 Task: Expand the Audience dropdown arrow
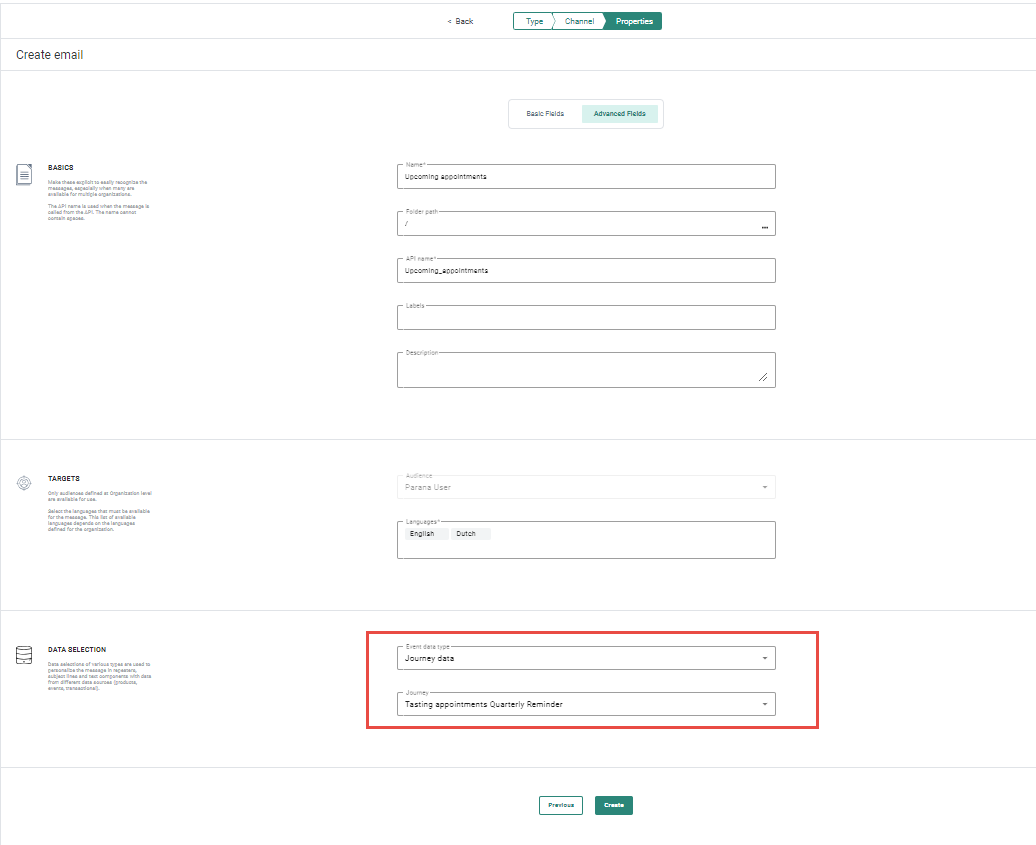[764, 488]
